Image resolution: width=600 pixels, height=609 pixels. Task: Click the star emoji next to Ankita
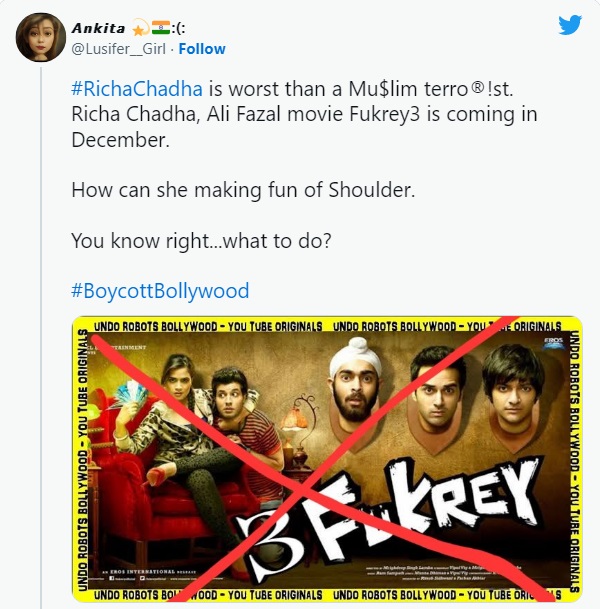pos(140,28)
